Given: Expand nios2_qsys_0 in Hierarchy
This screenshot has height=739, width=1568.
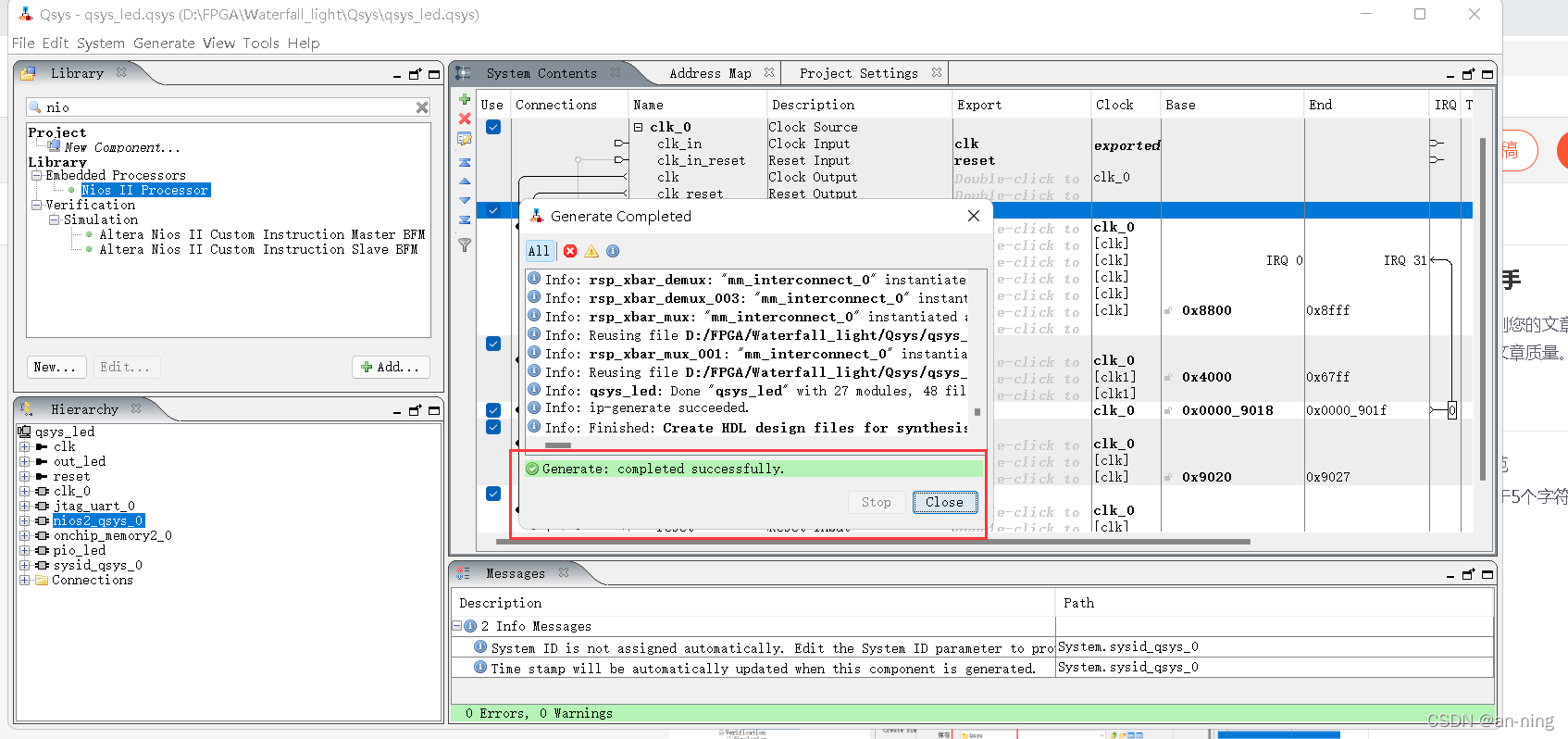Looking at the screenshot, I should [25, 520].
